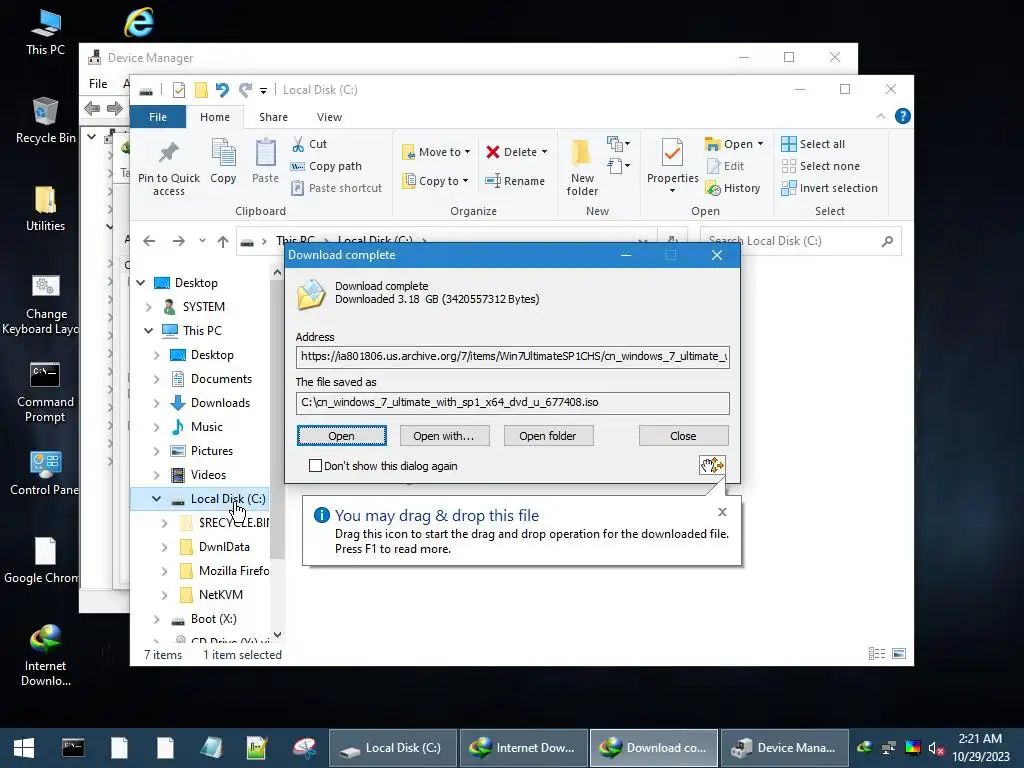
Task: Select Command Prompt desktop icon
Action: 45,392
